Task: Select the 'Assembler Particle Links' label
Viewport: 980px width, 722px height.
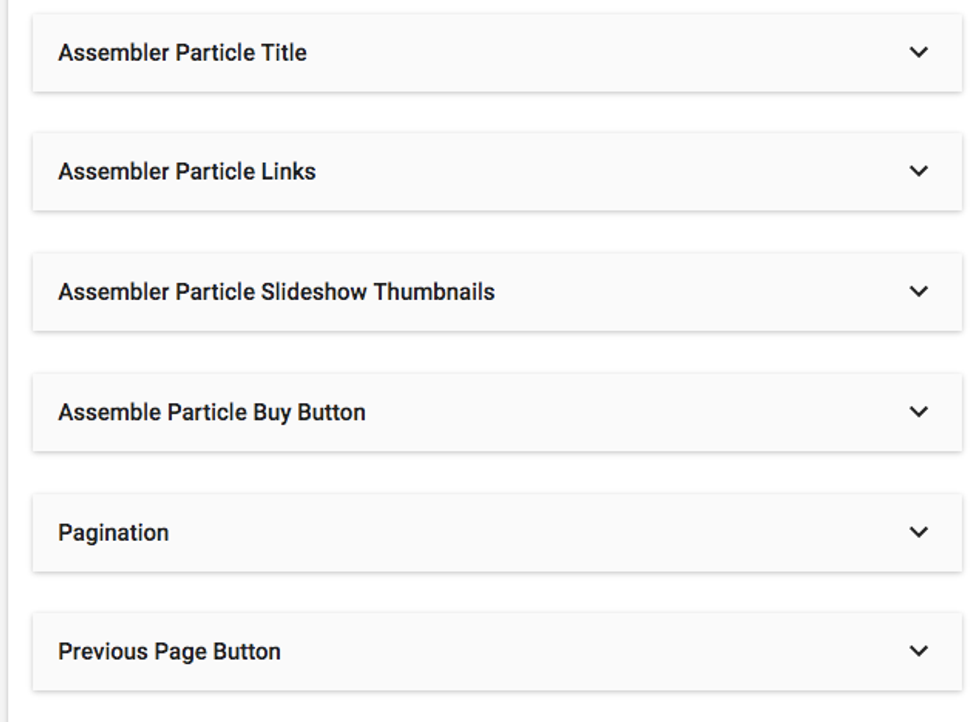Action: [x=187, y=172]
